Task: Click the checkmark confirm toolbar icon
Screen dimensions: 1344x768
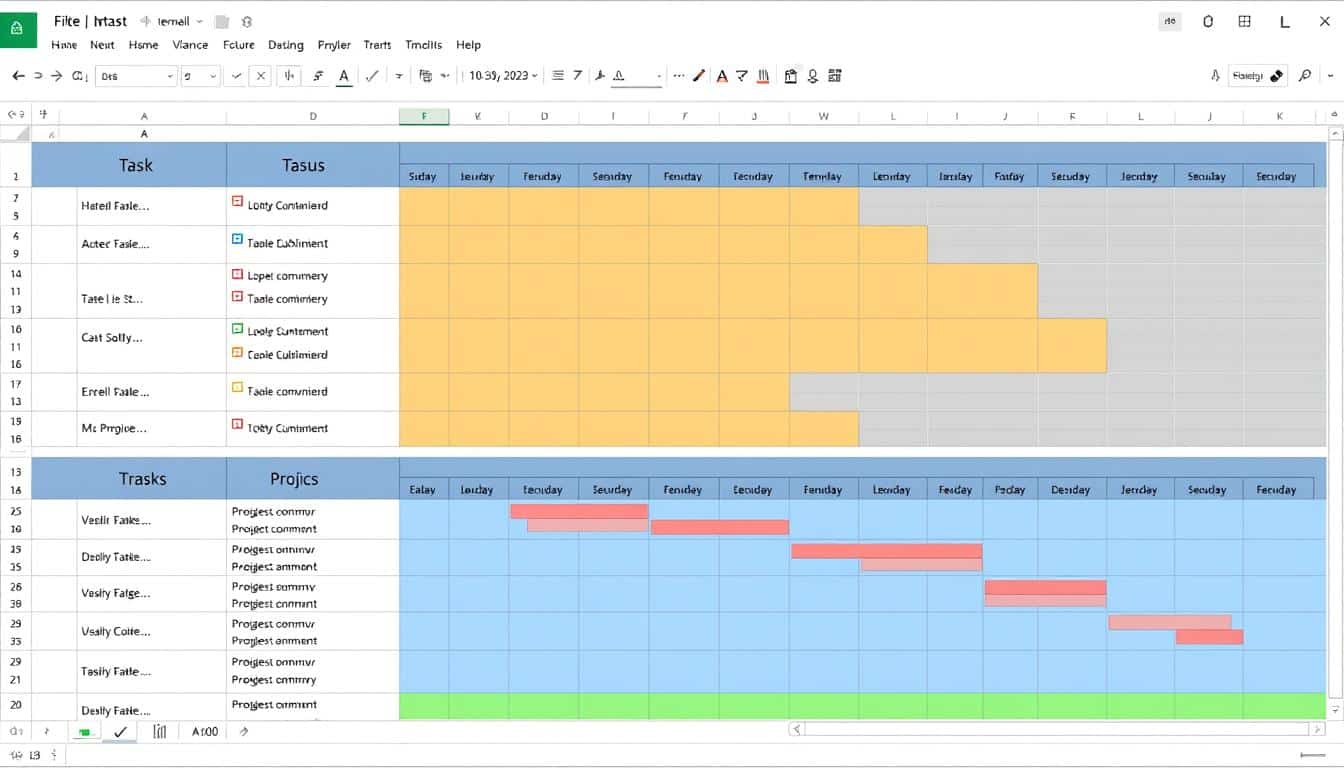Action: pos(237,75)
